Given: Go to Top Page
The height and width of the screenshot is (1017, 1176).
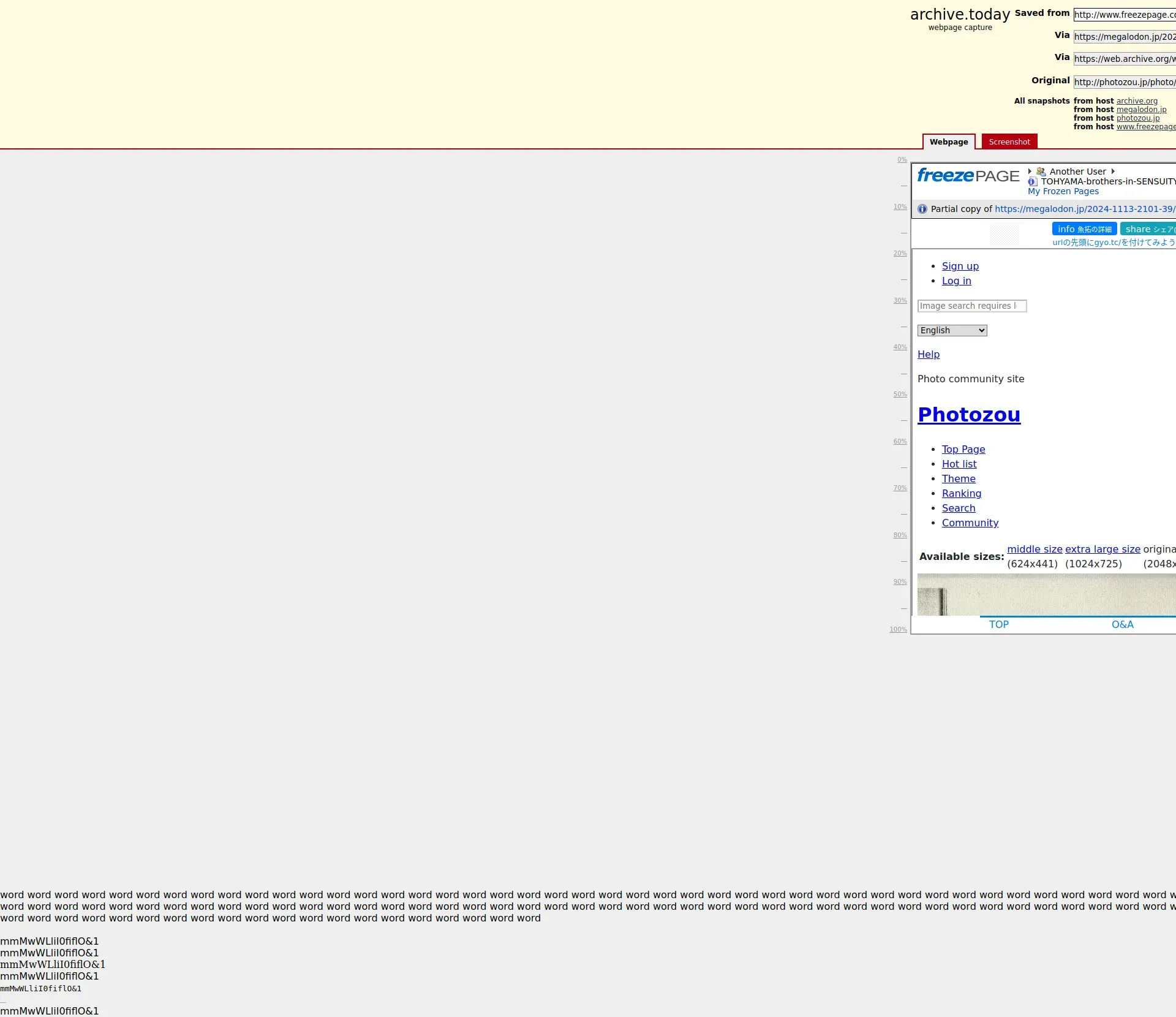Looking at the screenshot, I should pos(963,449).
